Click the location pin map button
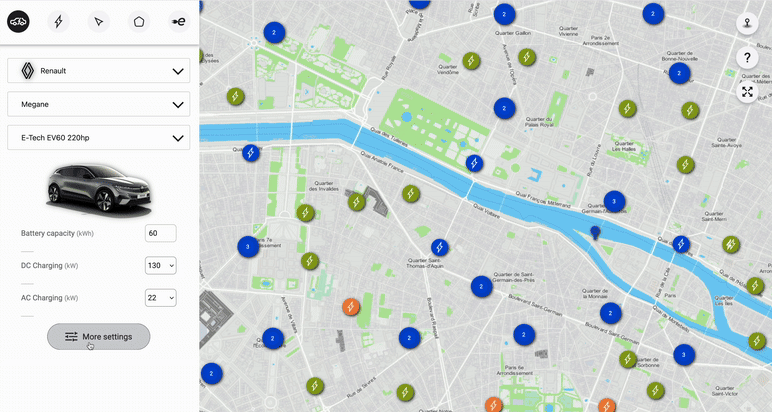Image resolution: width=772 pixels, height=412 pixels. [747, 23]
